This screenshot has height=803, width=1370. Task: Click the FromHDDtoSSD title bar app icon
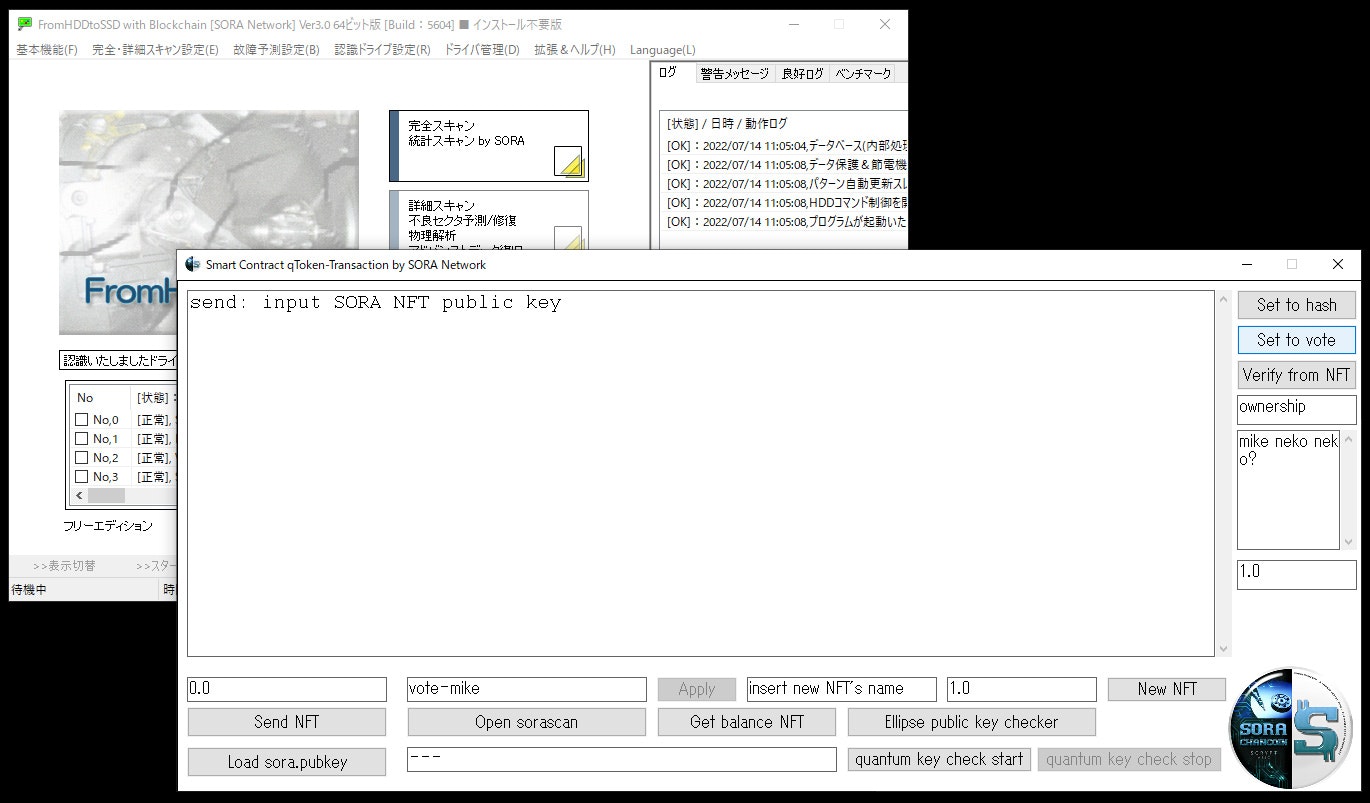point(25,24)
